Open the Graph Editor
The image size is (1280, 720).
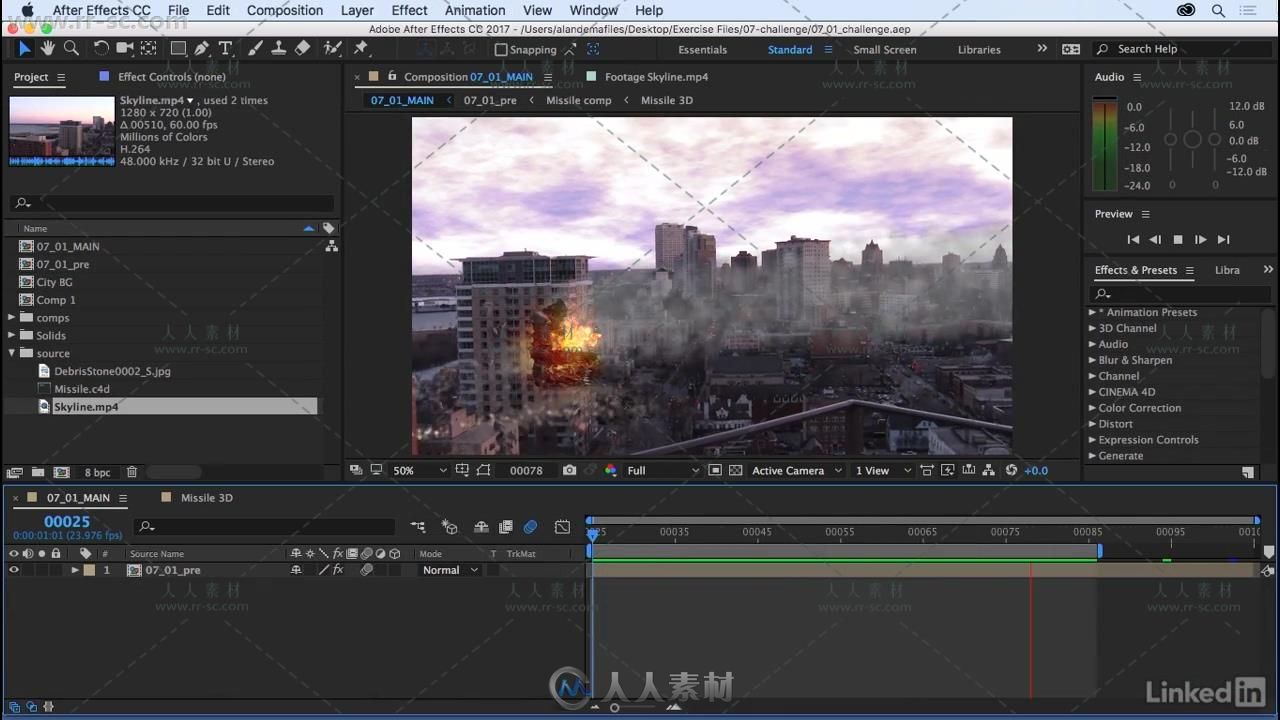(x=562, y=527)
